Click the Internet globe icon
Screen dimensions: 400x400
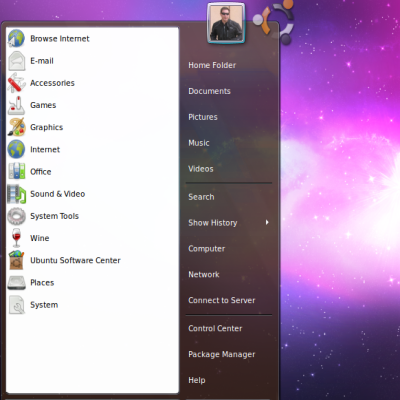click(16, 149)
